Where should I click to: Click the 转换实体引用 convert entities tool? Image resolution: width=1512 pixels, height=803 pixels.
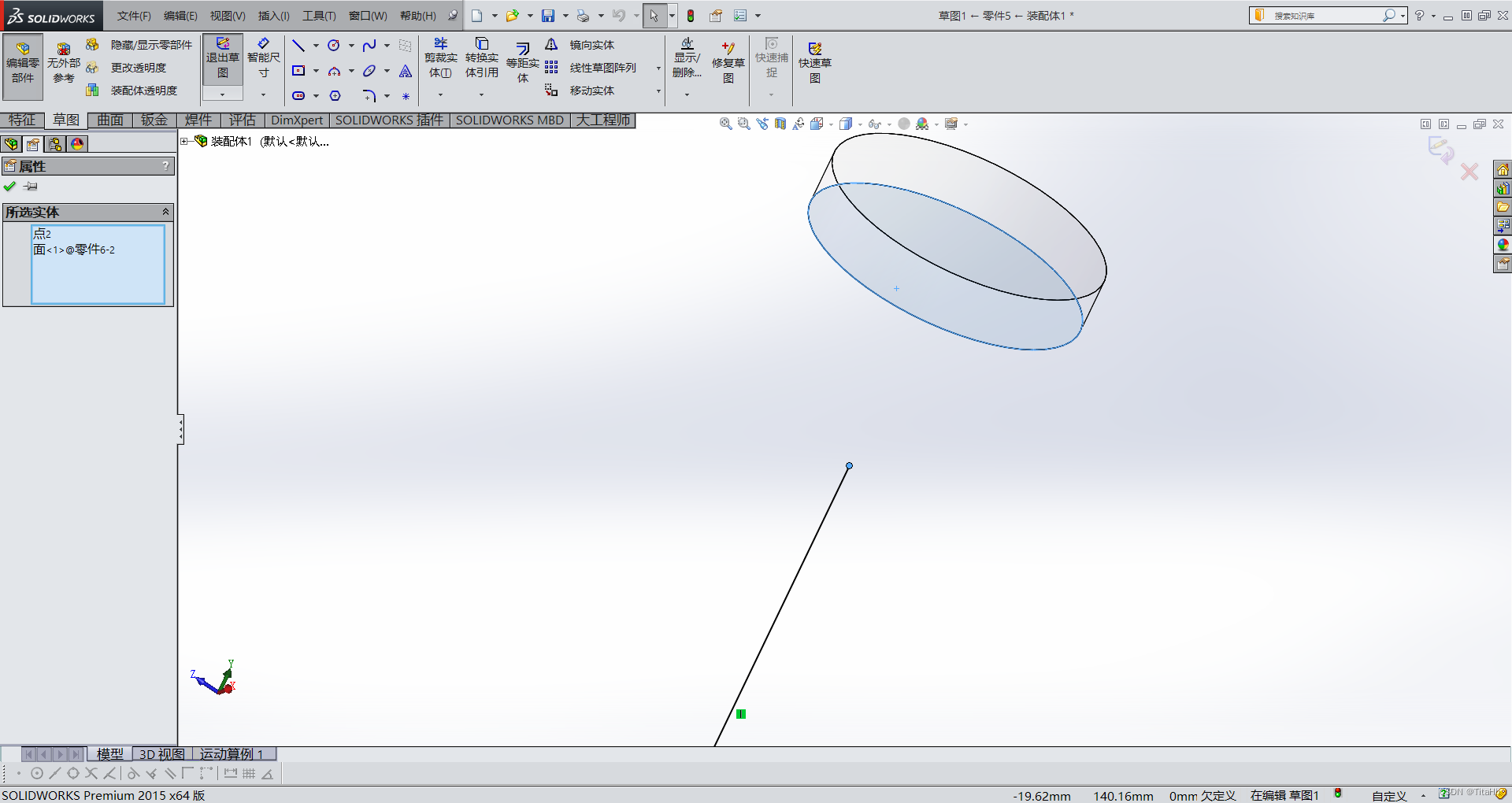pos(481,58)
